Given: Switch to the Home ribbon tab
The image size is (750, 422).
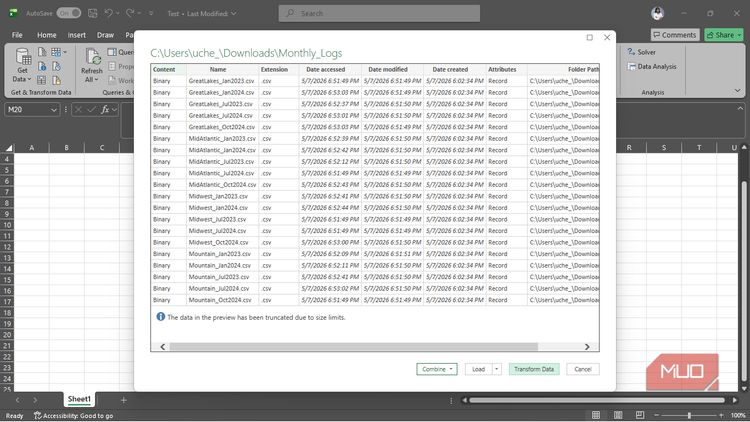Looking at the screenshot, I should 46,35.
